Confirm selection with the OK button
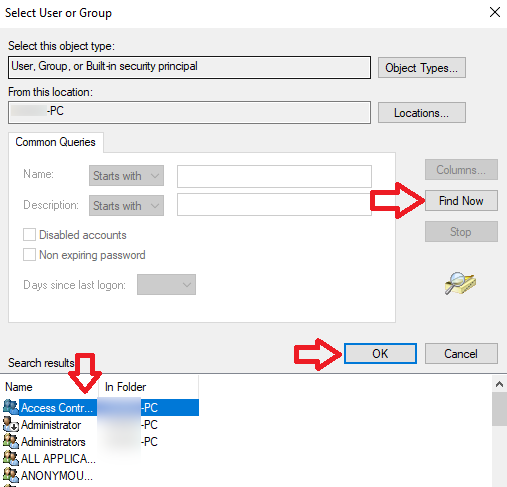The image size is (507, 487). point(380,353)
